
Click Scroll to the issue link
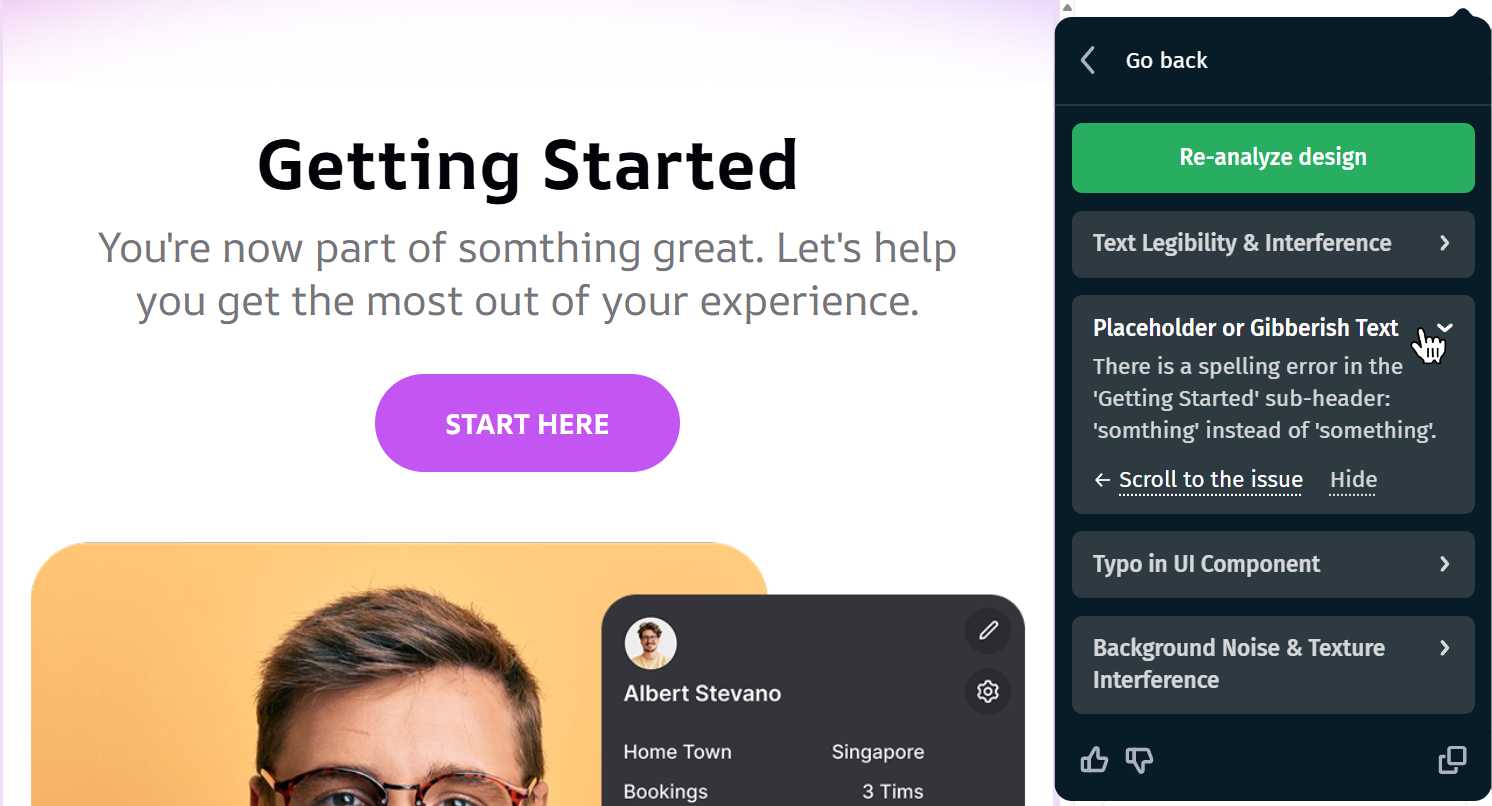click(x=1210, y=480)
